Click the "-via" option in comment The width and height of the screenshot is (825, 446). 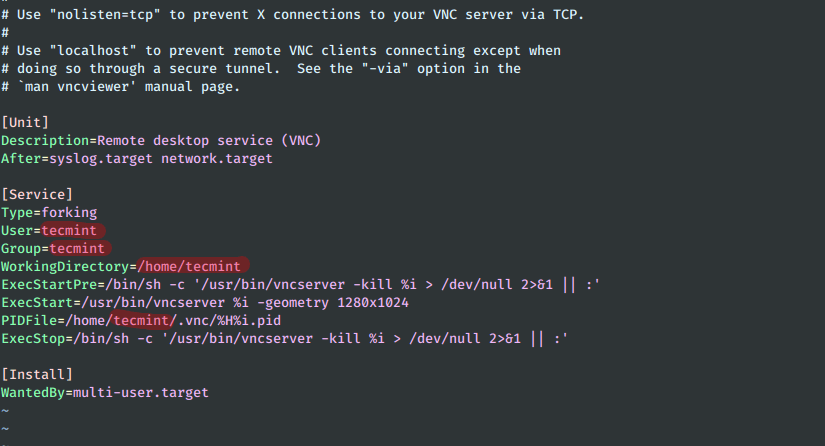[385, 69]
